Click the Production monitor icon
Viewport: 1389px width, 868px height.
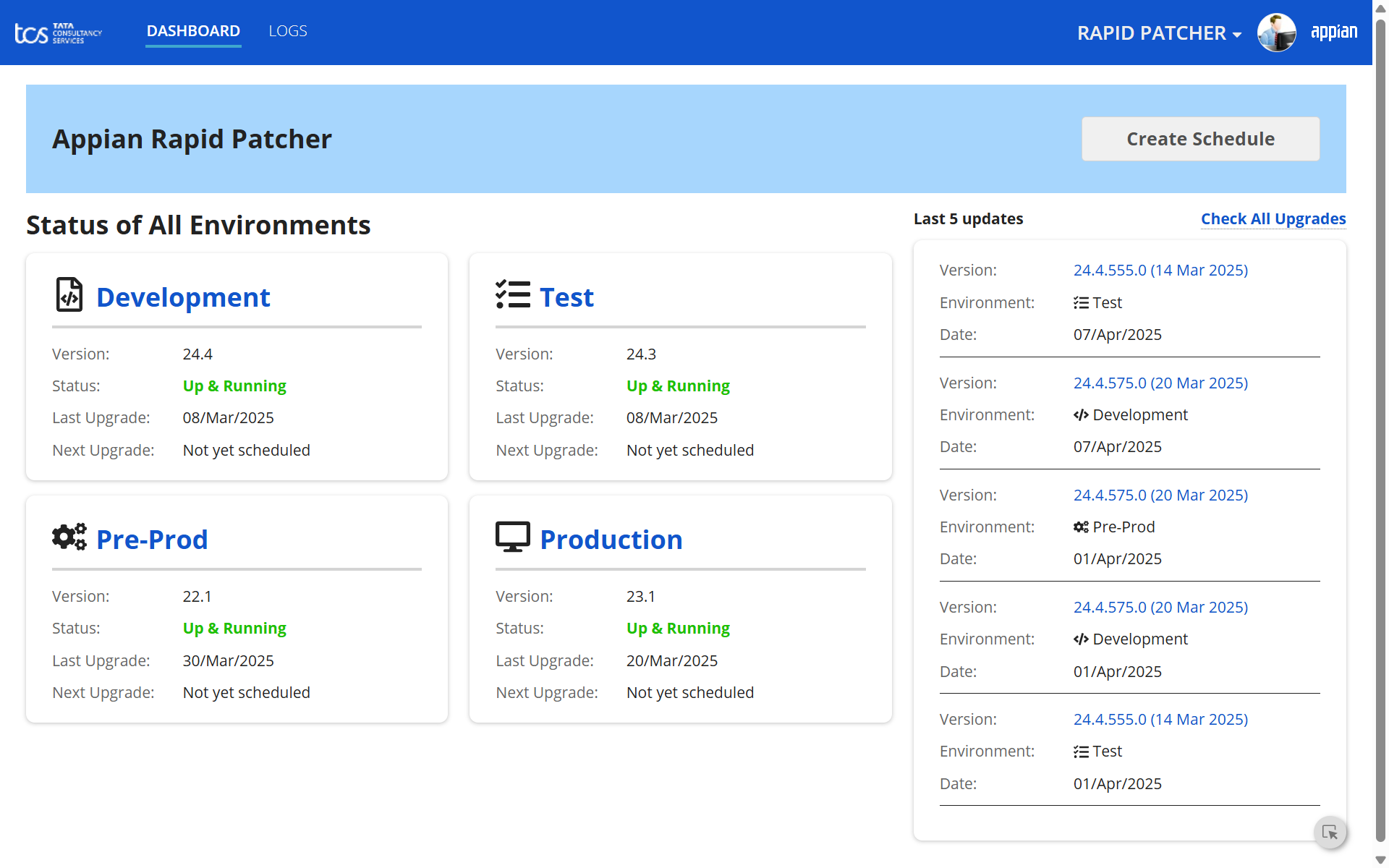[x=513, y=537]
